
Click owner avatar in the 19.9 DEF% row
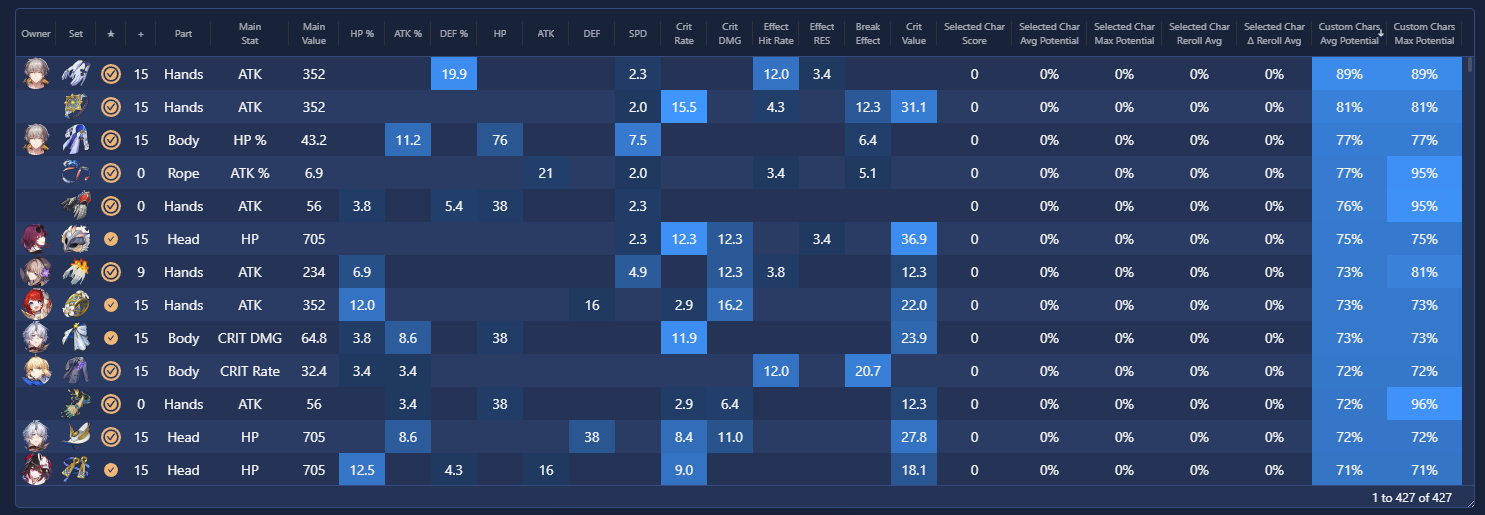[36, 74]
